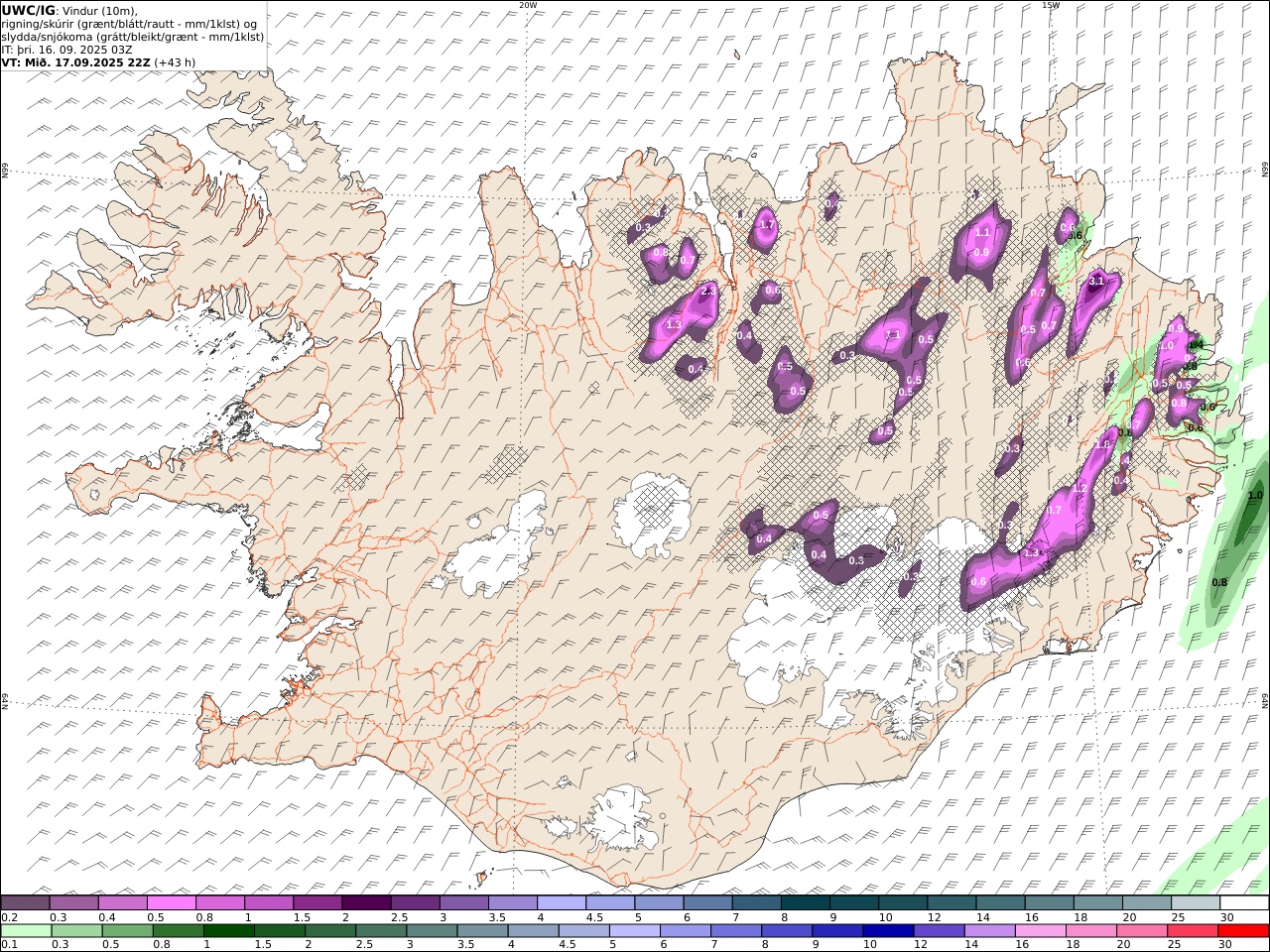Click the white swatch ending the top legend row
Screen dimensions: 1270x952
tap(1244, 903)
